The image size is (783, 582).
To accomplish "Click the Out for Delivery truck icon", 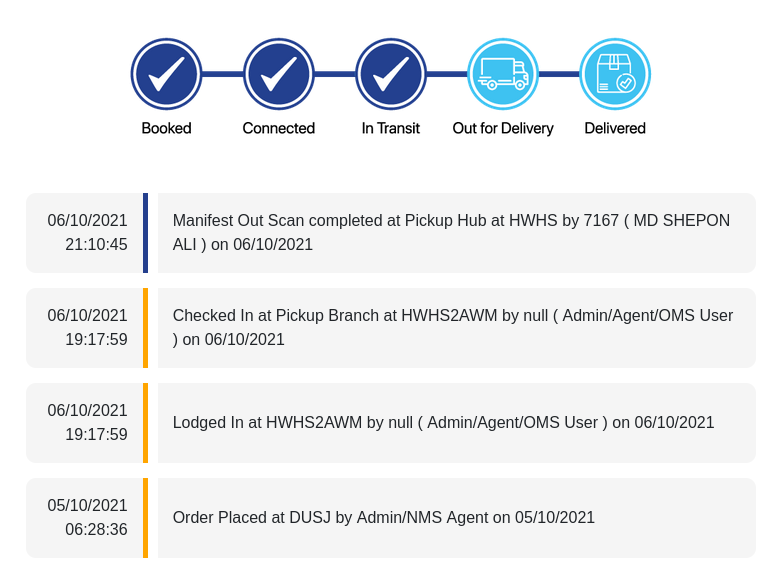I will [x=503, y=74].
